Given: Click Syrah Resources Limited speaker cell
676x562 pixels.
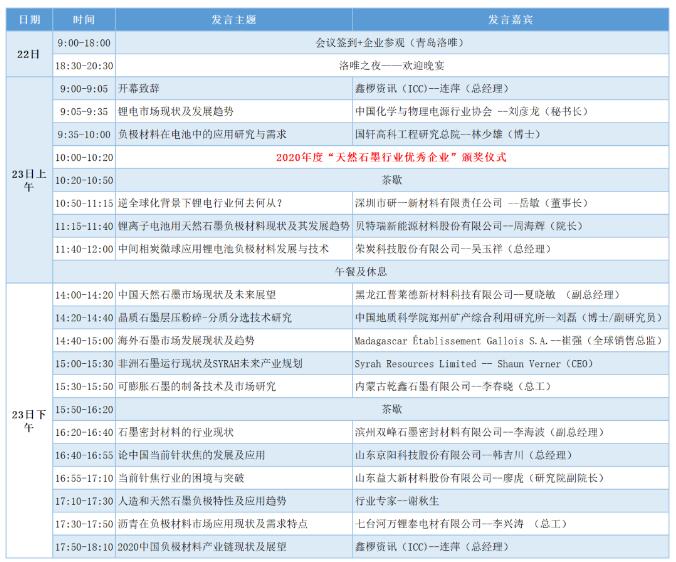Looking at the screenshot, I should point(510,363).
